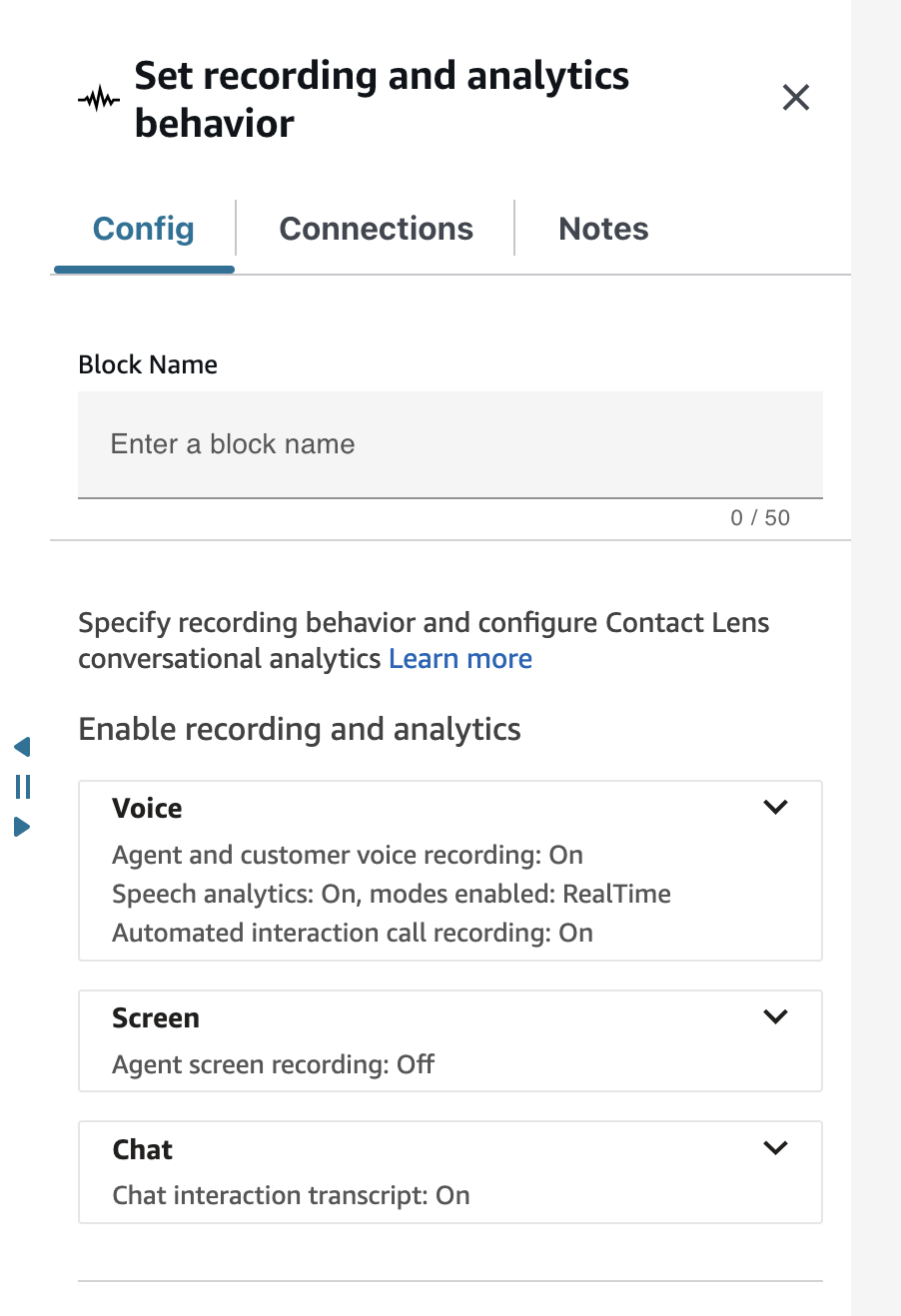
Task: Click the 0 / 50 character counter
Action: (x=759, y=518)
